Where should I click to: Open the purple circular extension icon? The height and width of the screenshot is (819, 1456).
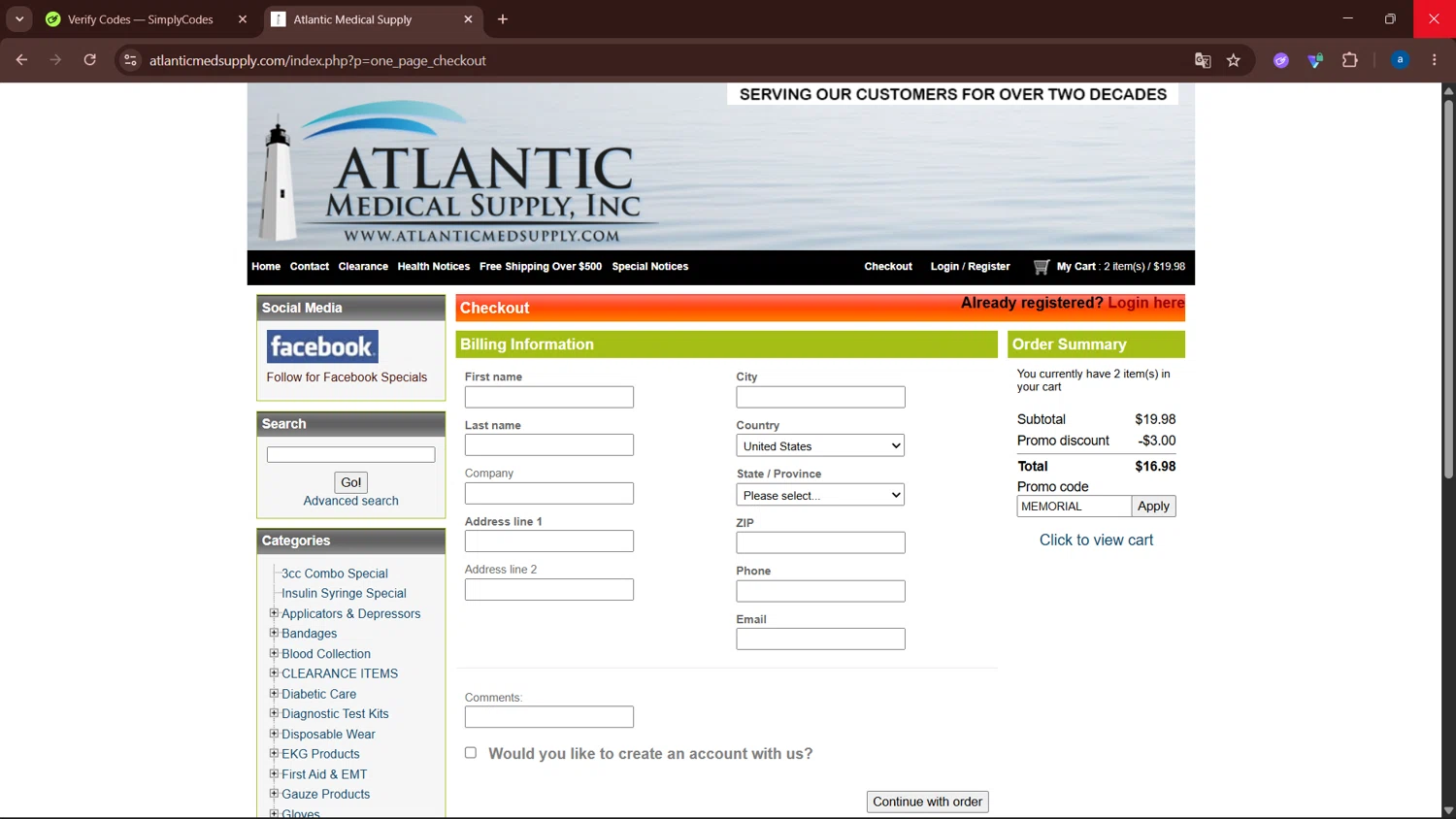1281,60
